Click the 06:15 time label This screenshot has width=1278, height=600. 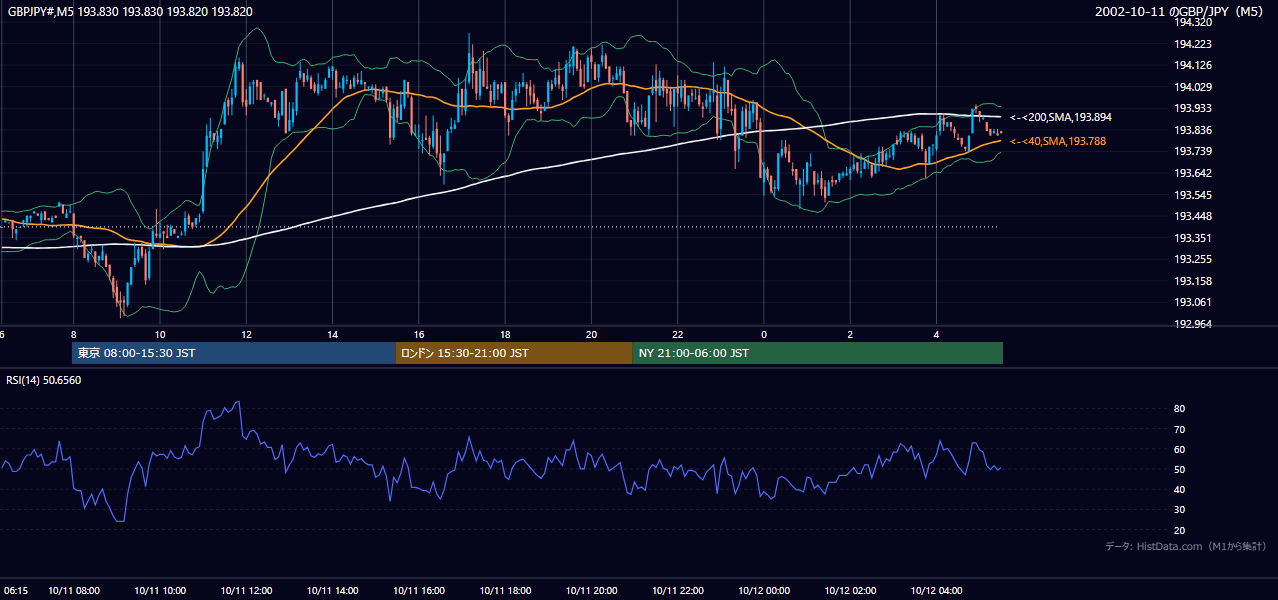point(14,591)
